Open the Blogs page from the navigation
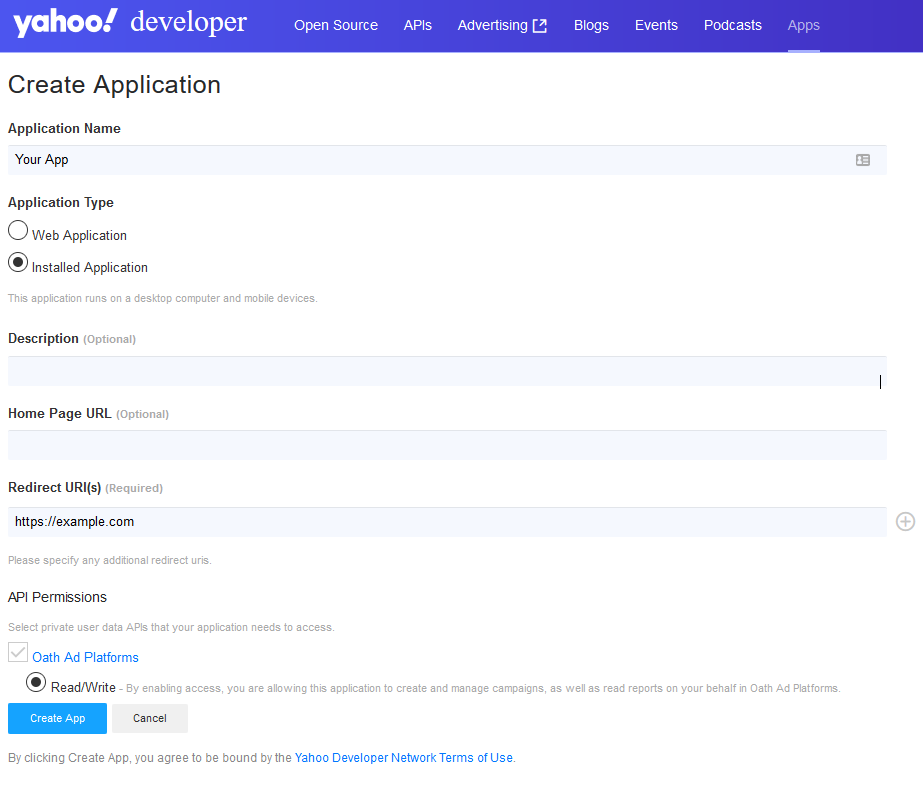 pyautogui.click(x=591, y=25)
